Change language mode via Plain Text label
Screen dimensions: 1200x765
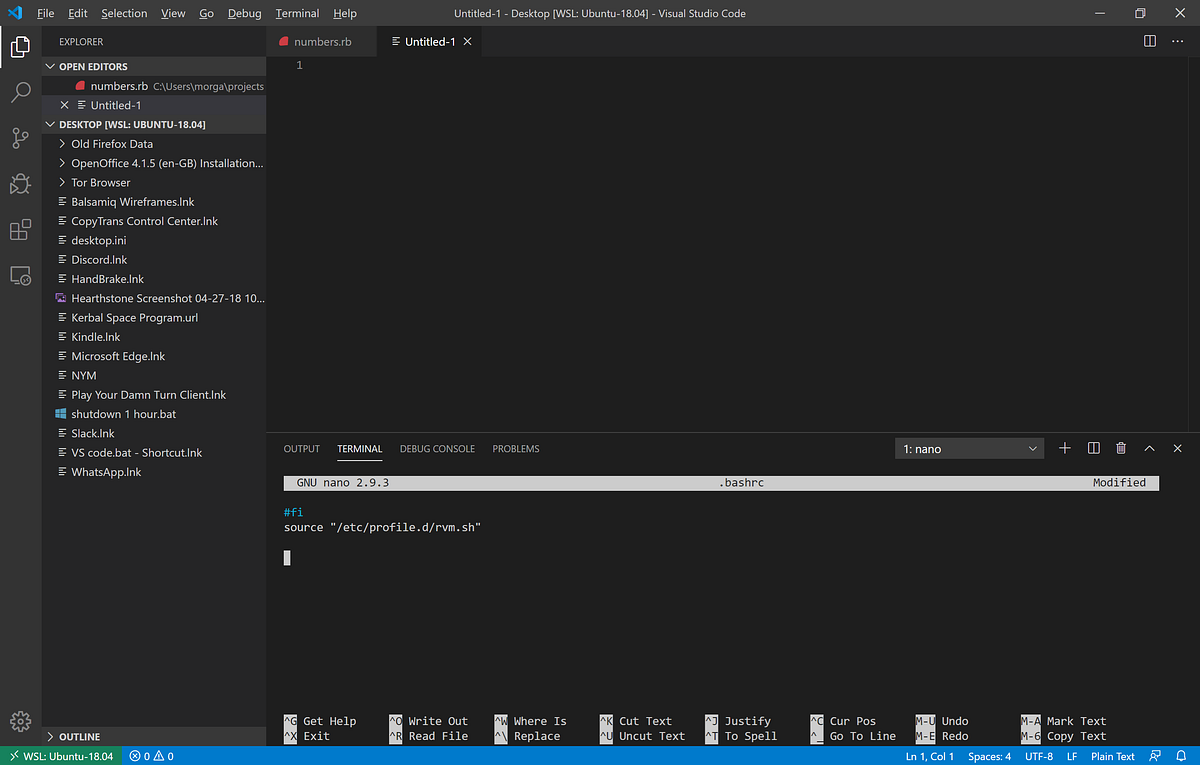point(1112,756)
